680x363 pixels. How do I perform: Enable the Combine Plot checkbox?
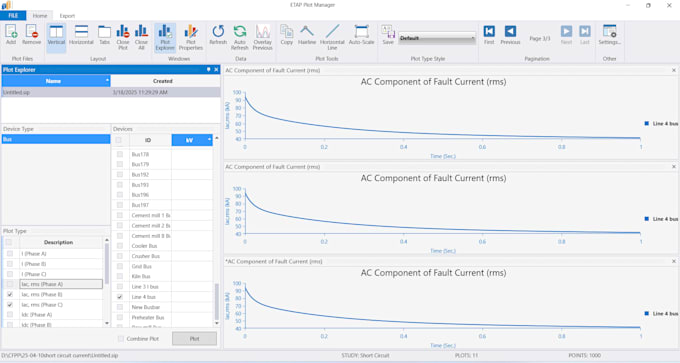121,339
